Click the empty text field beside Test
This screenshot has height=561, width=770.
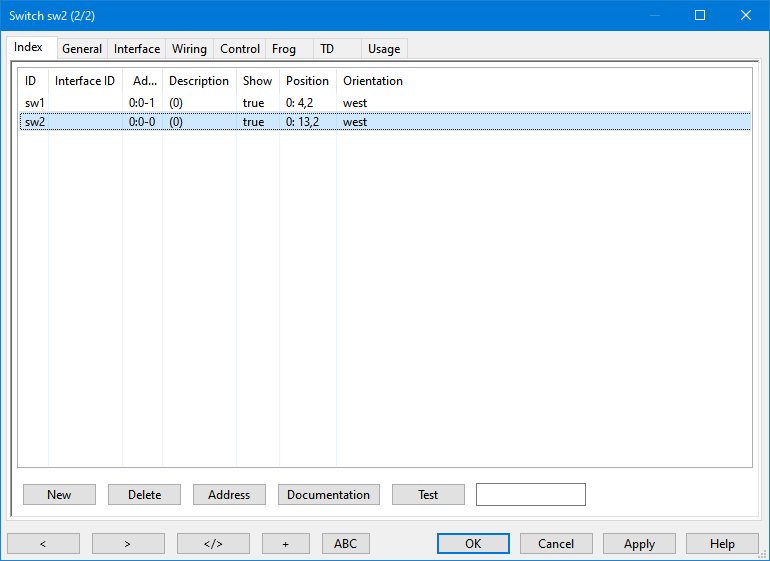coord(530,495)
